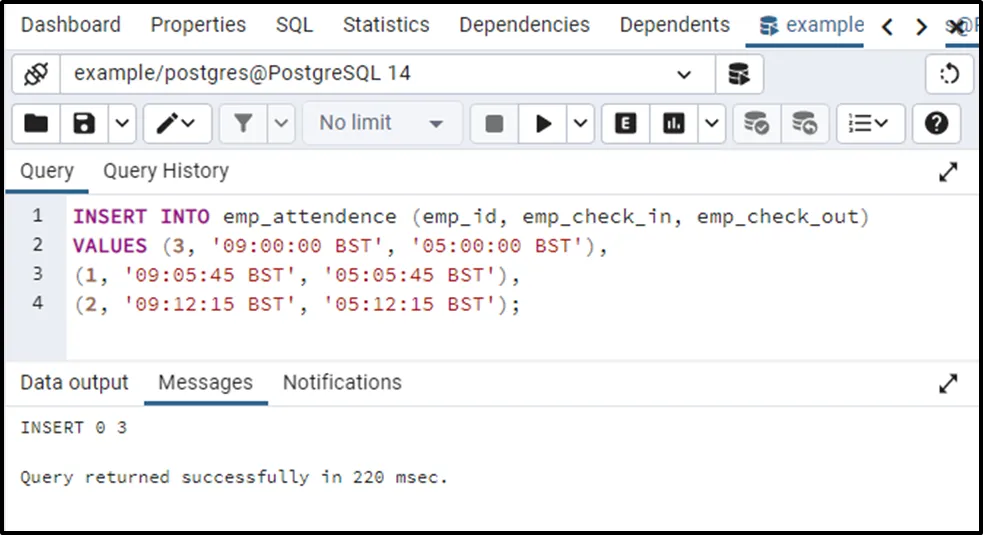Expand the example/postgres@PostgreSQL 14 connection dropdown
Viewport: 983px width, 535px height.
pos(684,74)
